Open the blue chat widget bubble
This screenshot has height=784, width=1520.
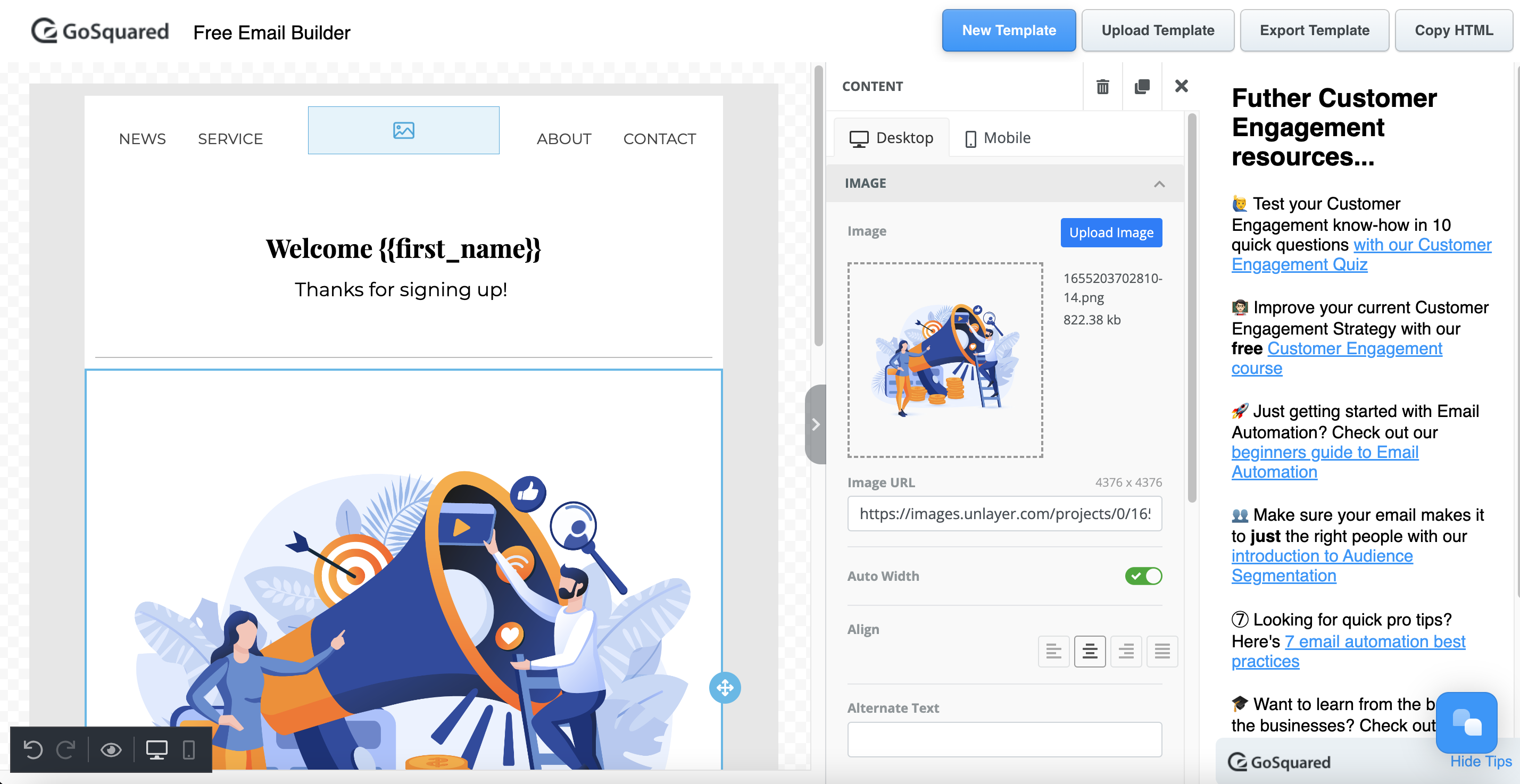coord(1466,722)
